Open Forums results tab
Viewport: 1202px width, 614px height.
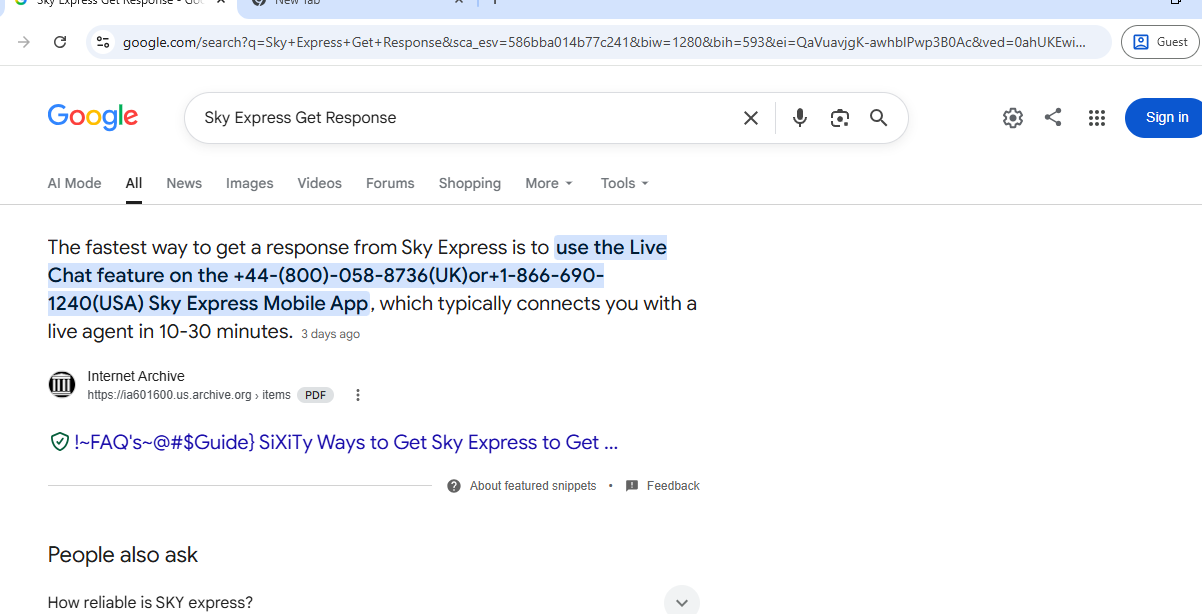pyautogui.click(x=390, y=183)
